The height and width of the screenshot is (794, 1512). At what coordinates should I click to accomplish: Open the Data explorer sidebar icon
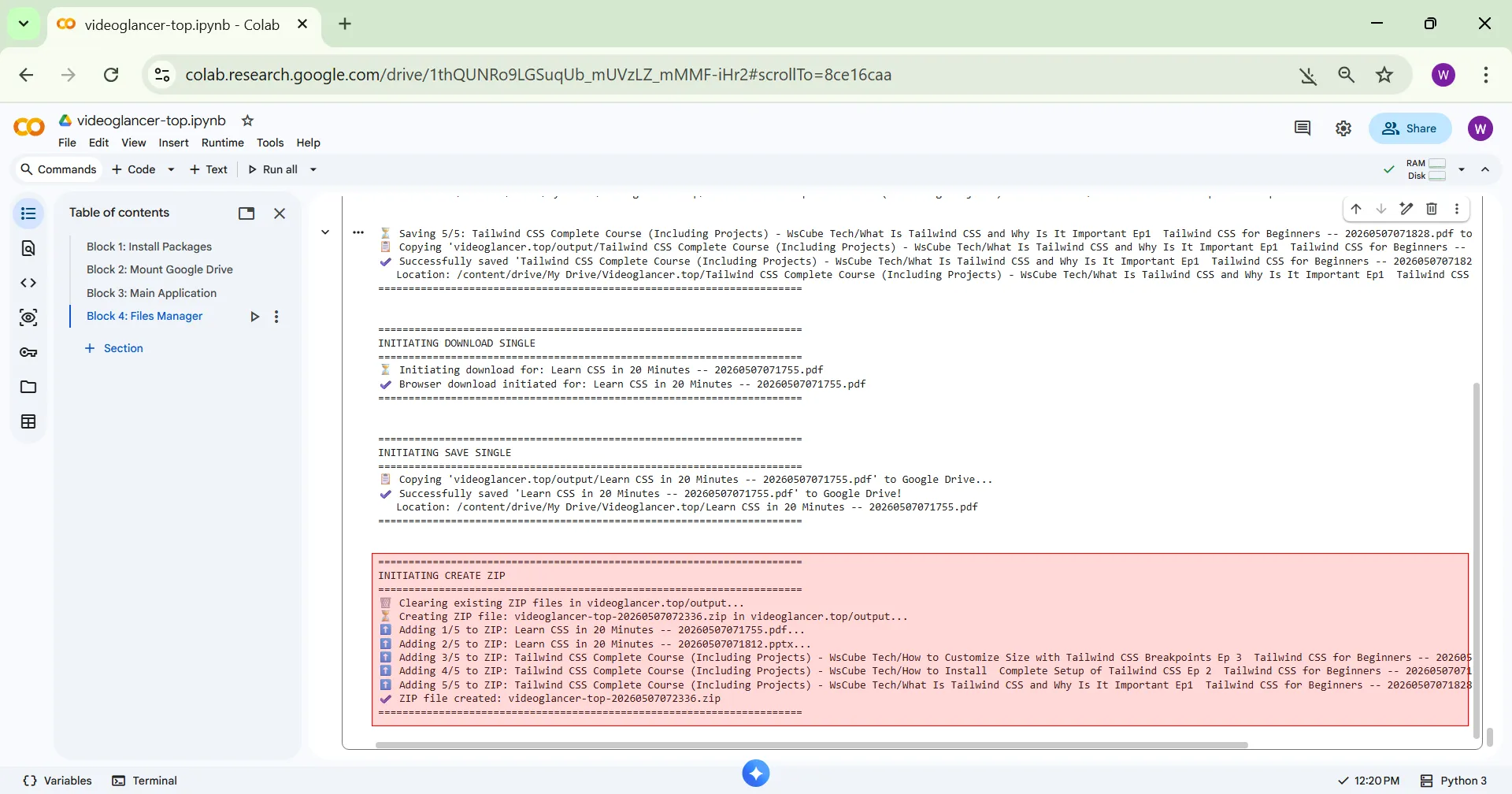28,317
